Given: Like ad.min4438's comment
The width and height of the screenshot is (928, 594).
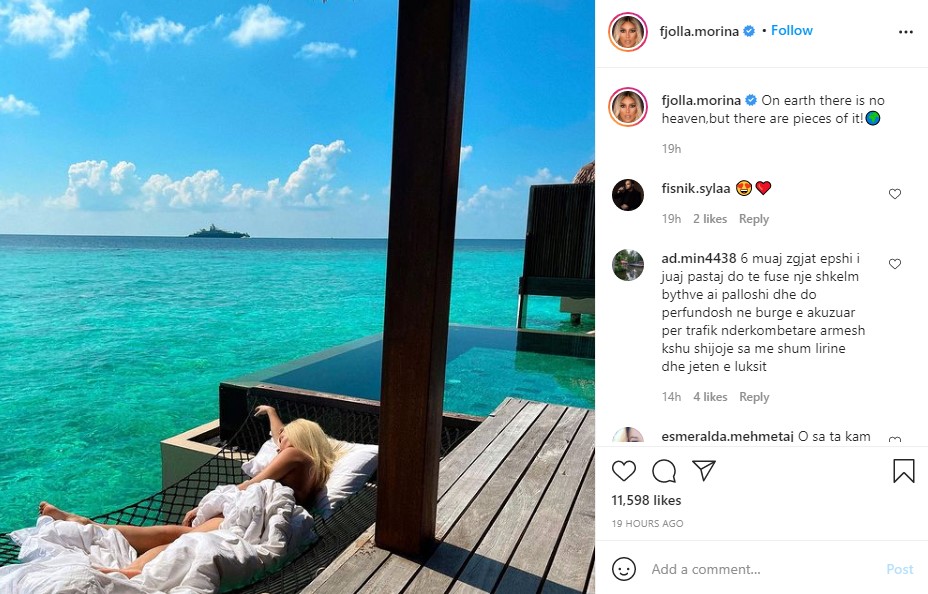Looking at the screenshot, I should click(x=895, y=264).
